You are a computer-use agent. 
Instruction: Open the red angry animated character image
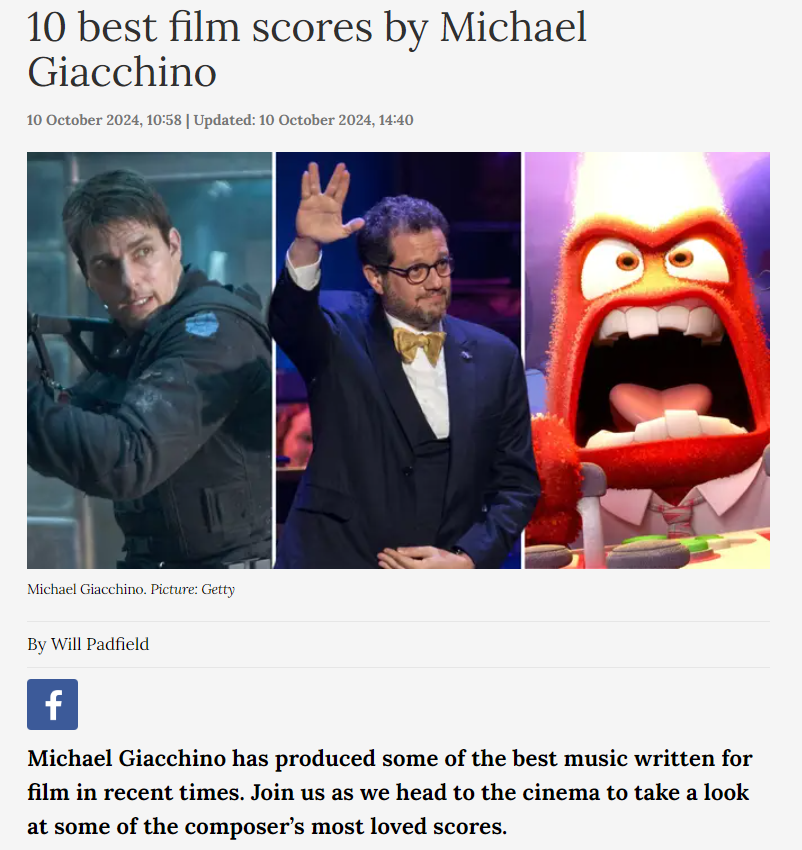[x=647, y=360]
